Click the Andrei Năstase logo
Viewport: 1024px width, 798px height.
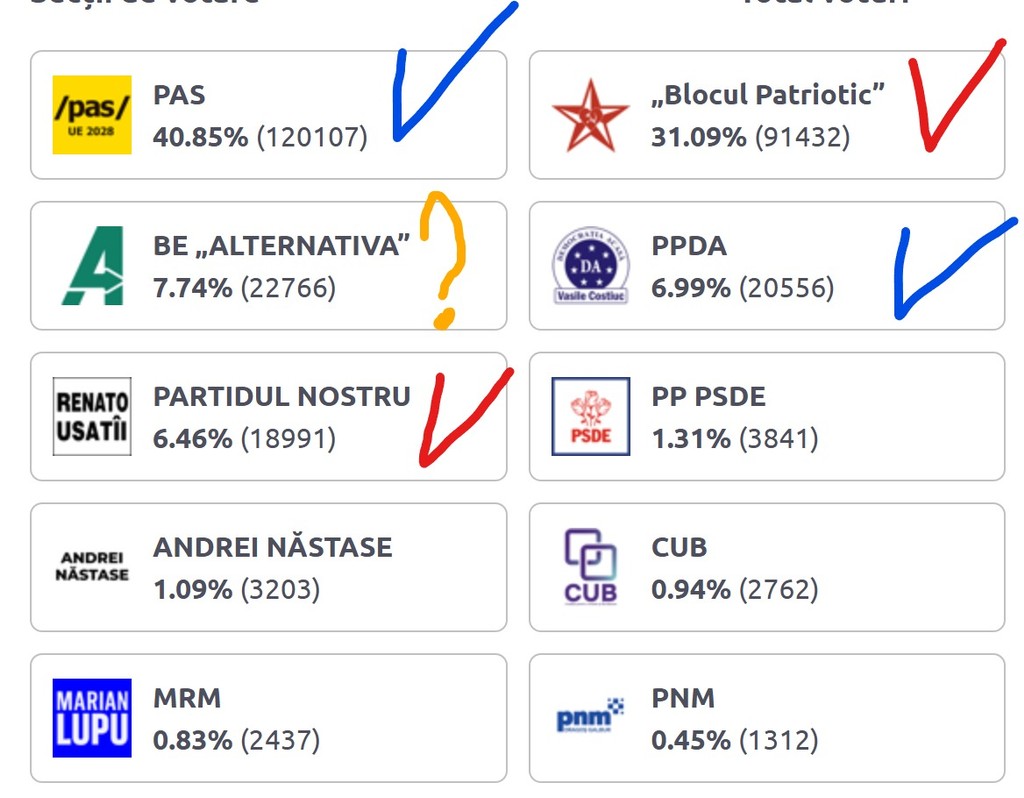click(92, 567)
